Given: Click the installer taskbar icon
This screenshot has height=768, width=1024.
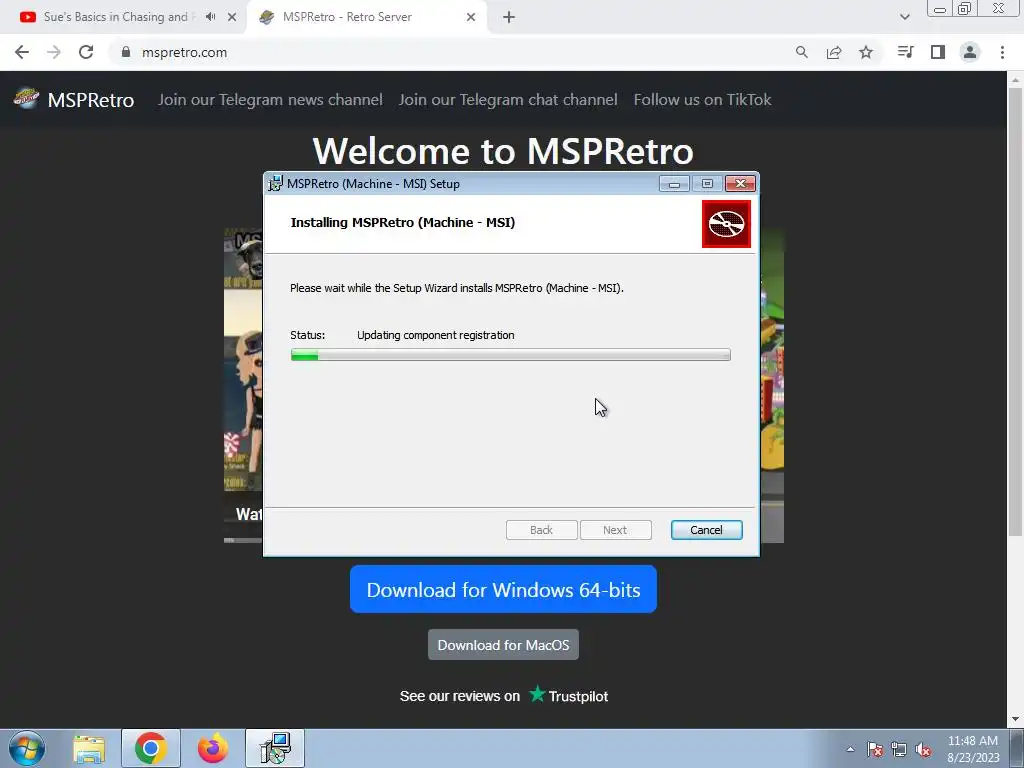Looking at the screenshot, I should [275, 749].
